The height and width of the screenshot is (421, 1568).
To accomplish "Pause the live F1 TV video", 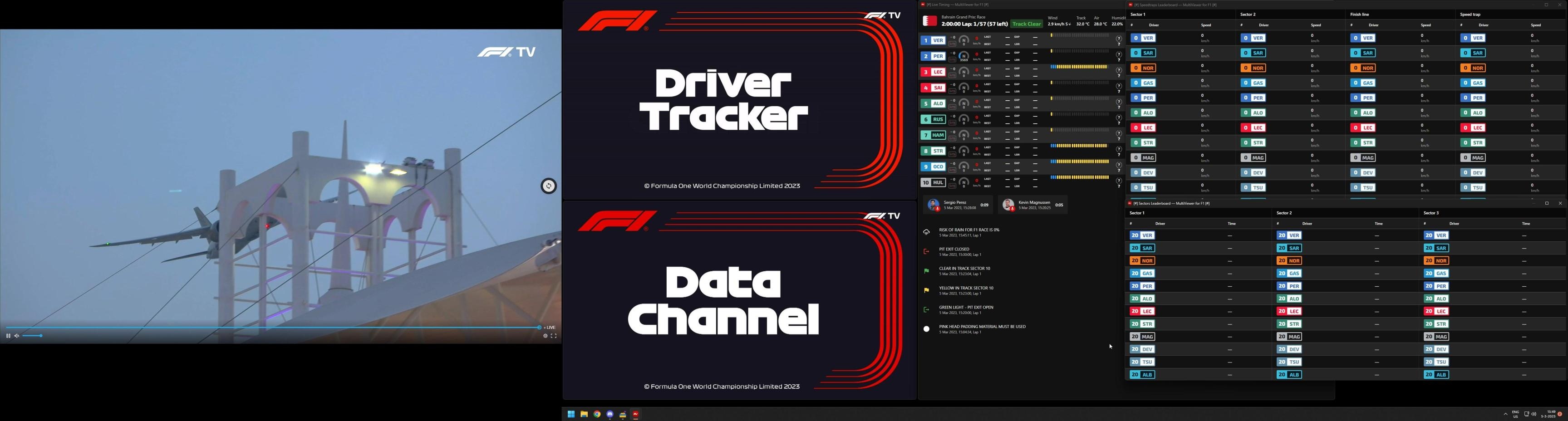I will click(x=8, y=336).
